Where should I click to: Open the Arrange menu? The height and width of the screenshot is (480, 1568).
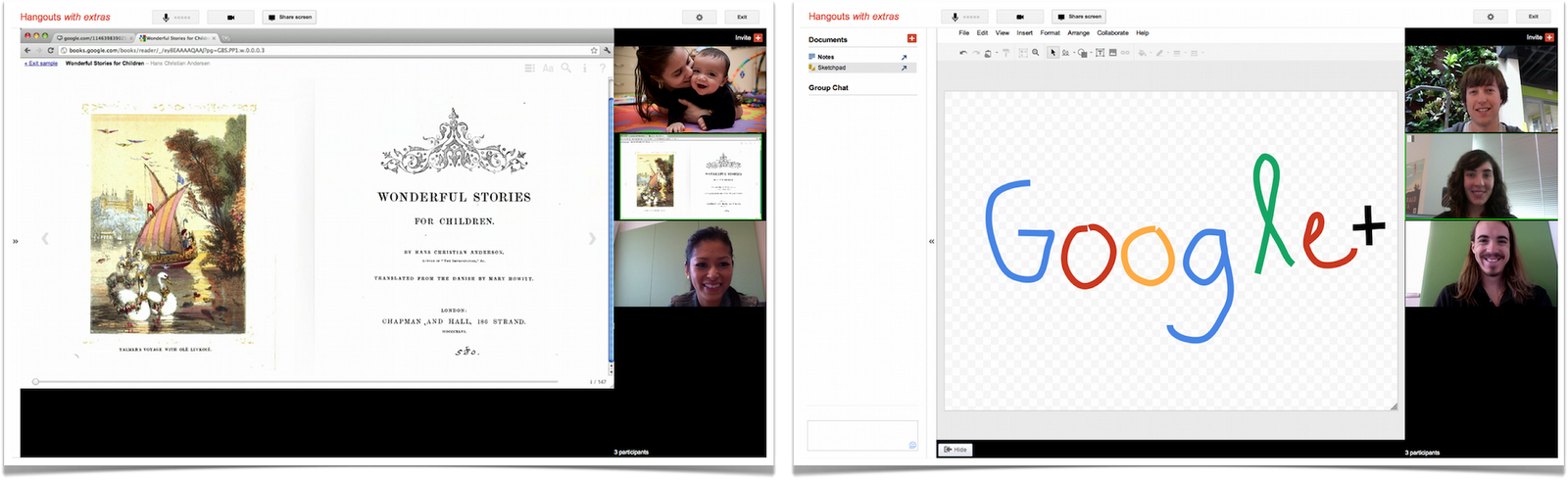(1078, 32)
